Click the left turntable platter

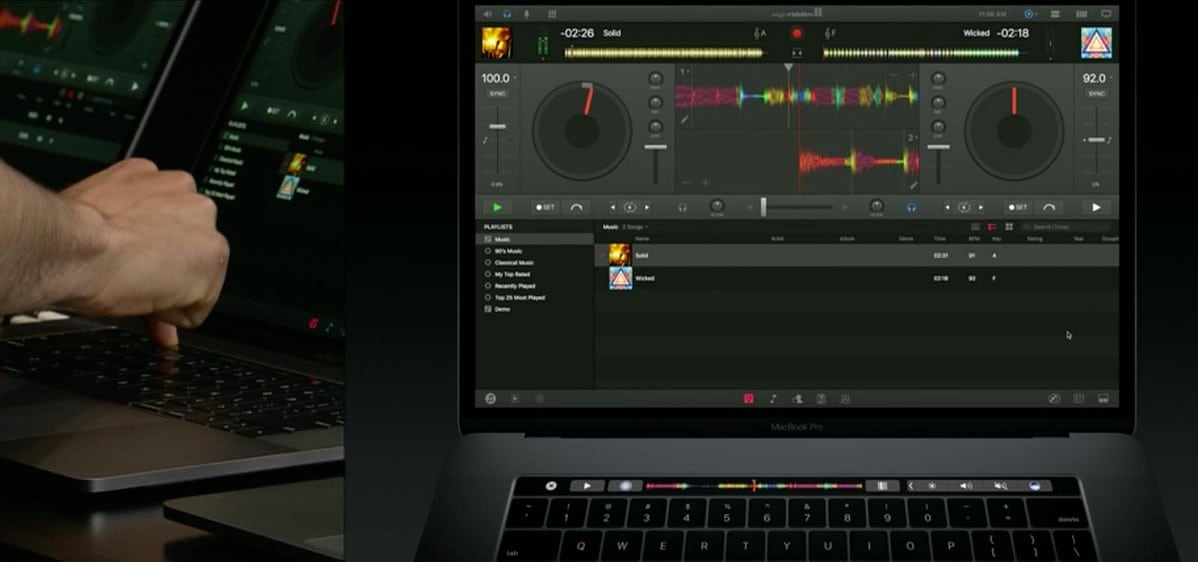[x=582, y=131]
